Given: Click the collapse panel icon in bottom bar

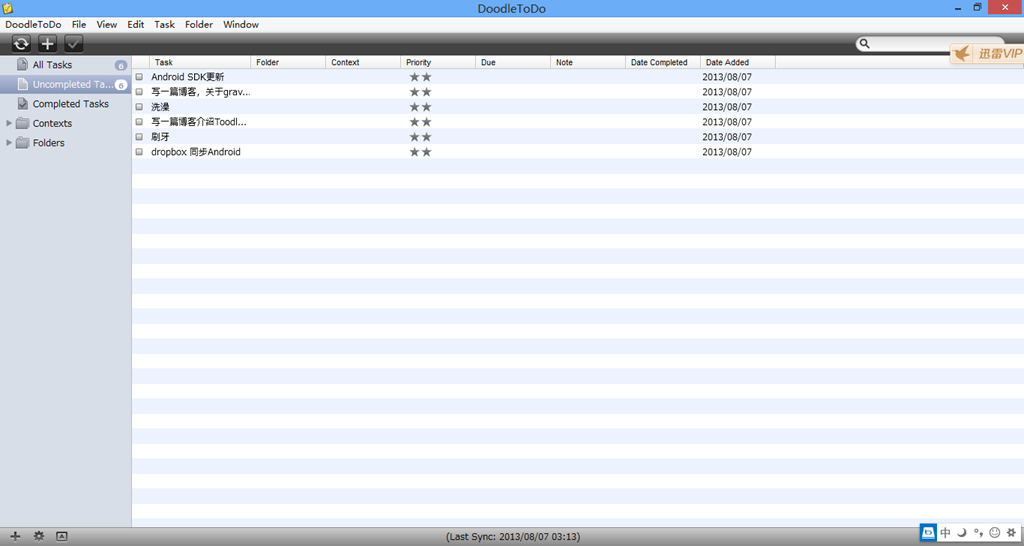Looking at the screenshot, I should point(62,536).
